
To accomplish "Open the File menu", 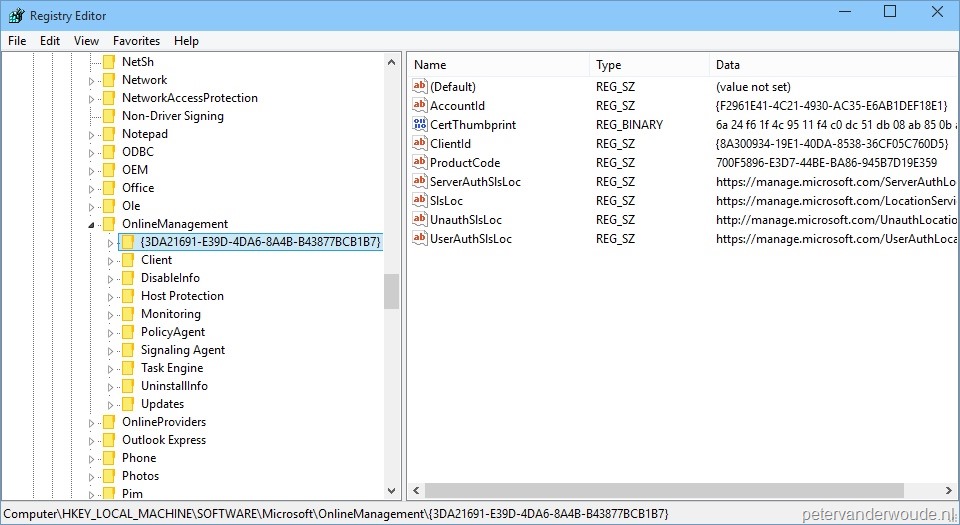I will click(17, 40).
